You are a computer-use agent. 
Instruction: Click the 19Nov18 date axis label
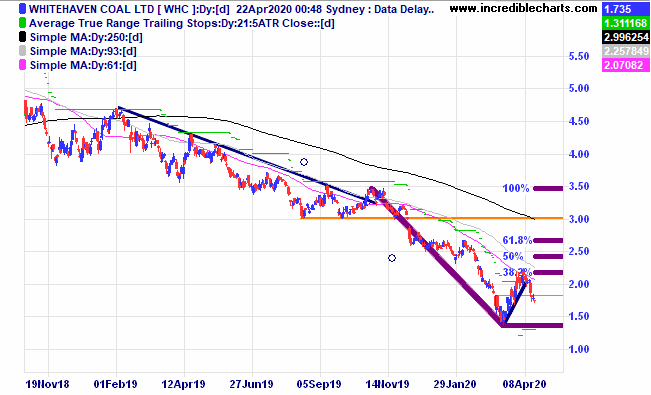coord(47,384)
